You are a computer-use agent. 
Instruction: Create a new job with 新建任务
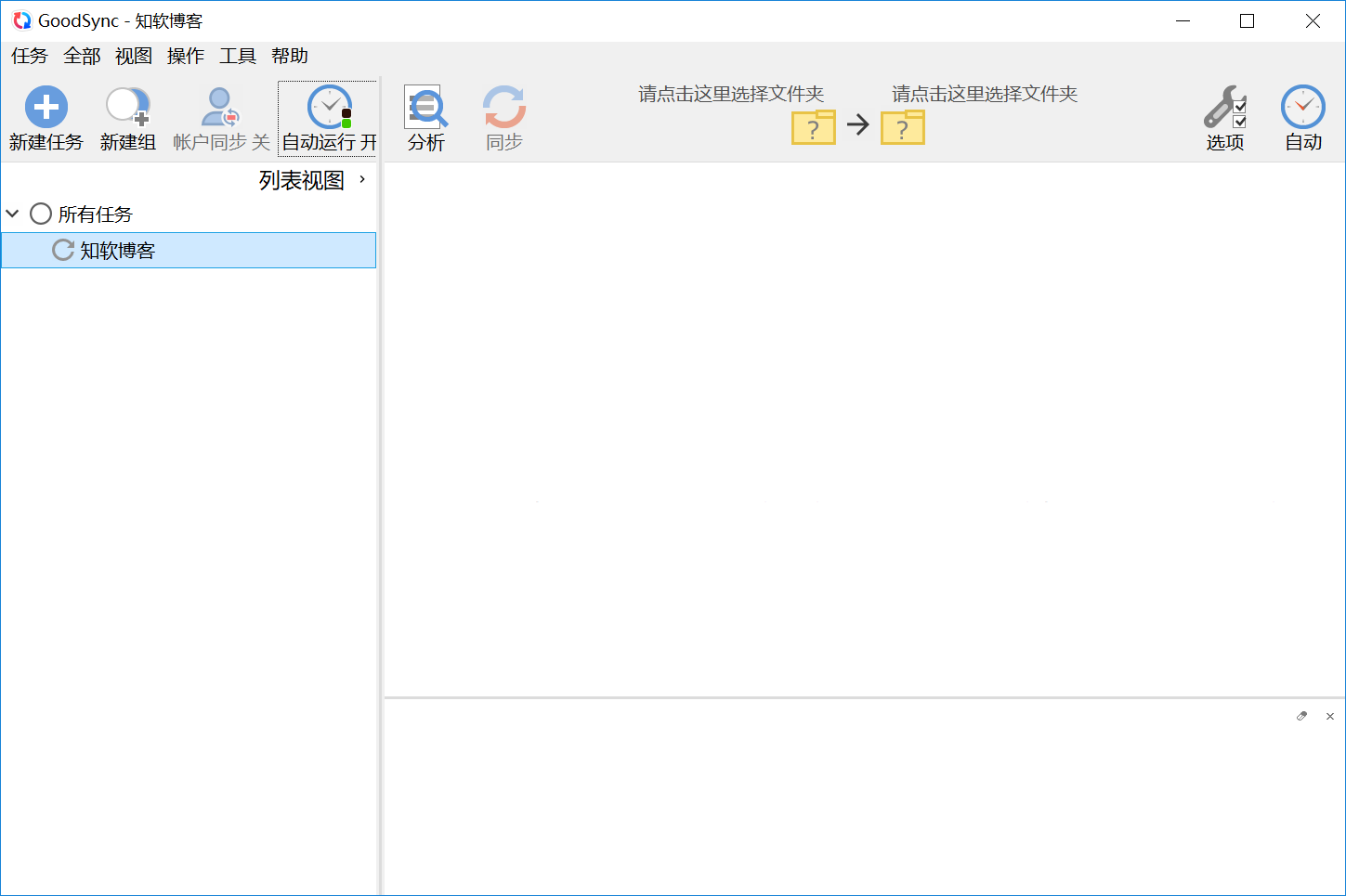(x=46, y=118)
